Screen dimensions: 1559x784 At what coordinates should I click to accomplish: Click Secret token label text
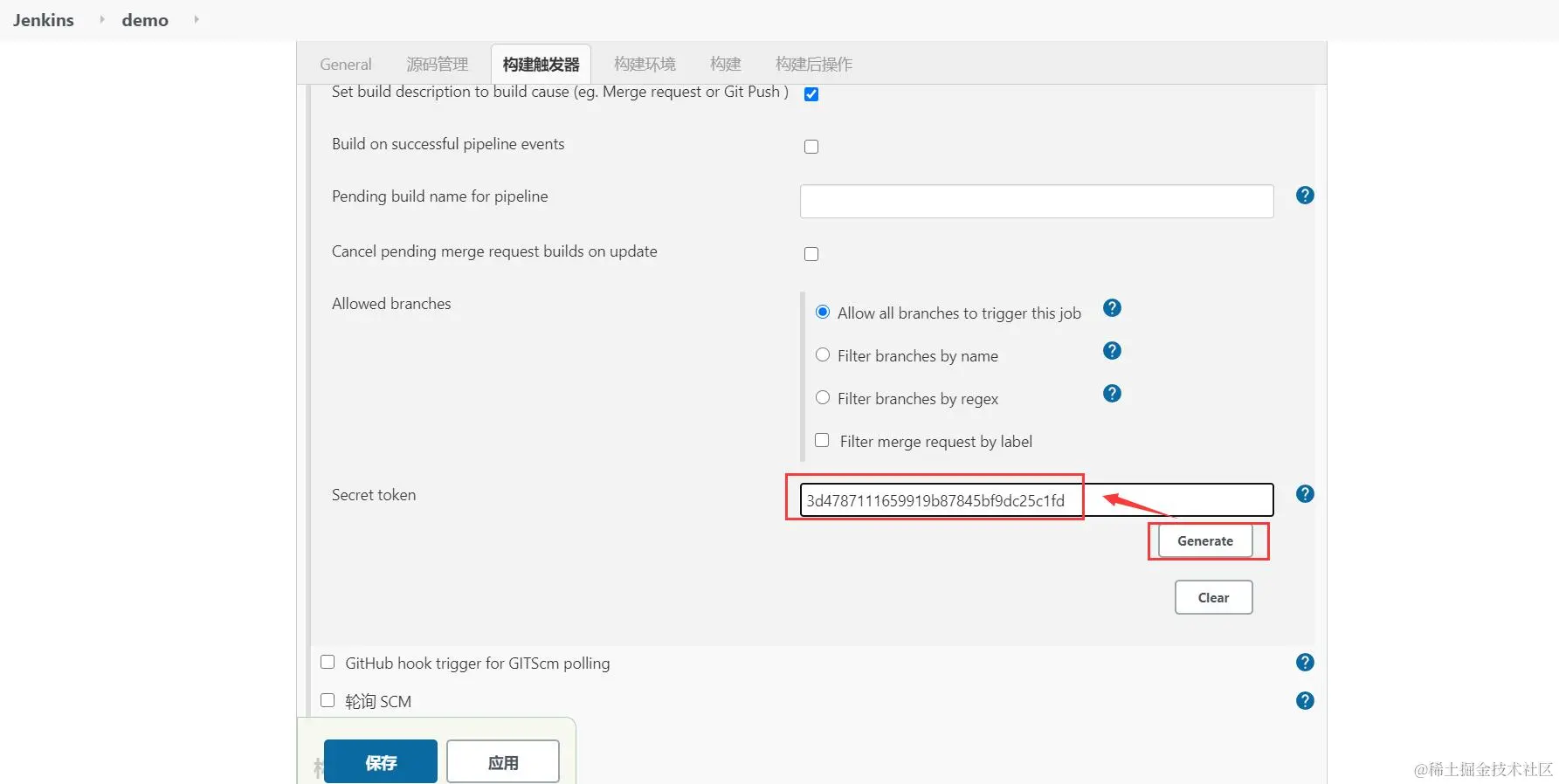tap(374, 495)
